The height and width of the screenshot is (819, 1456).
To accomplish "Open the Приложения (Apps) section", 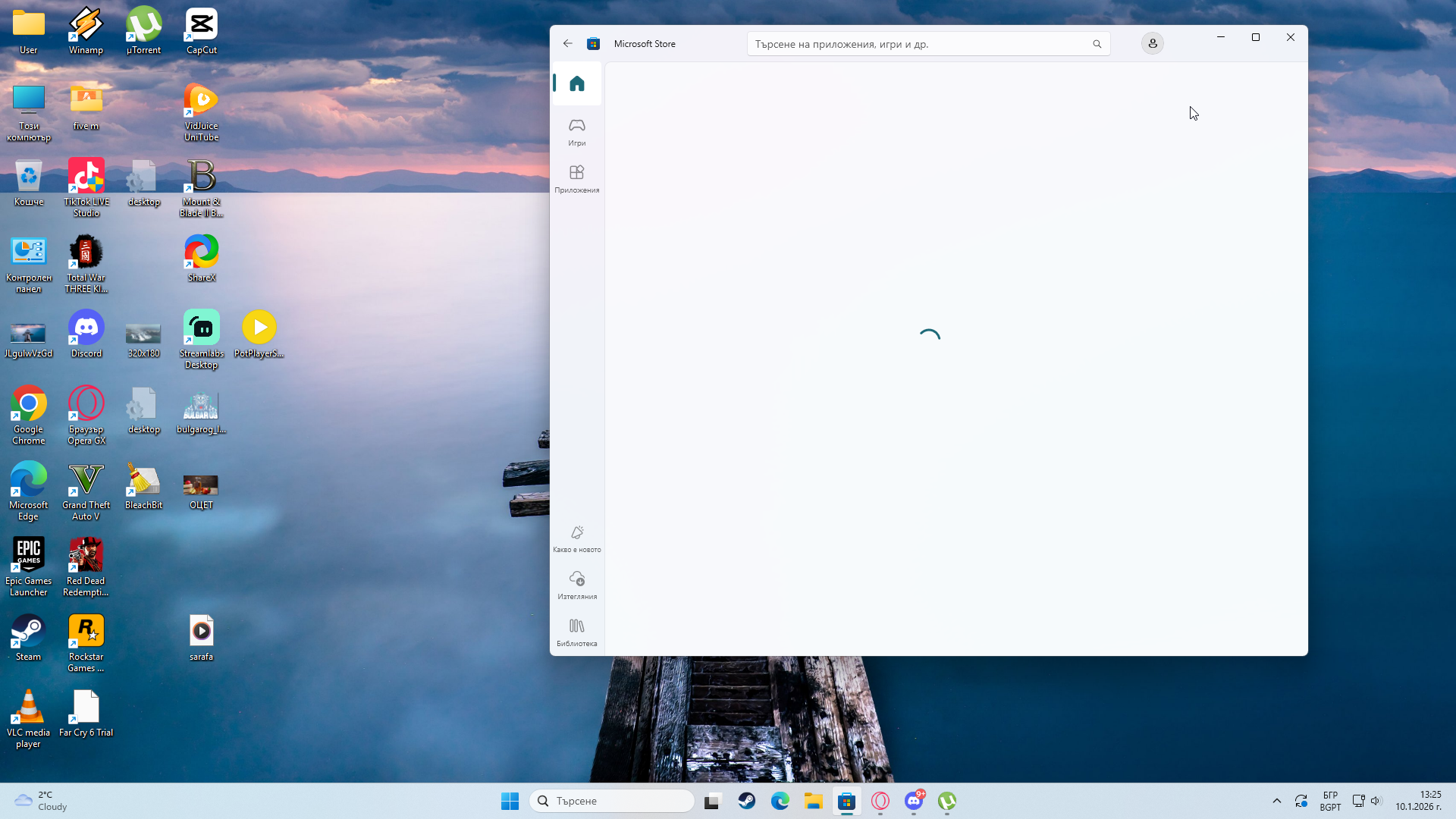I will pyautogui.click(x=576, y=179).
